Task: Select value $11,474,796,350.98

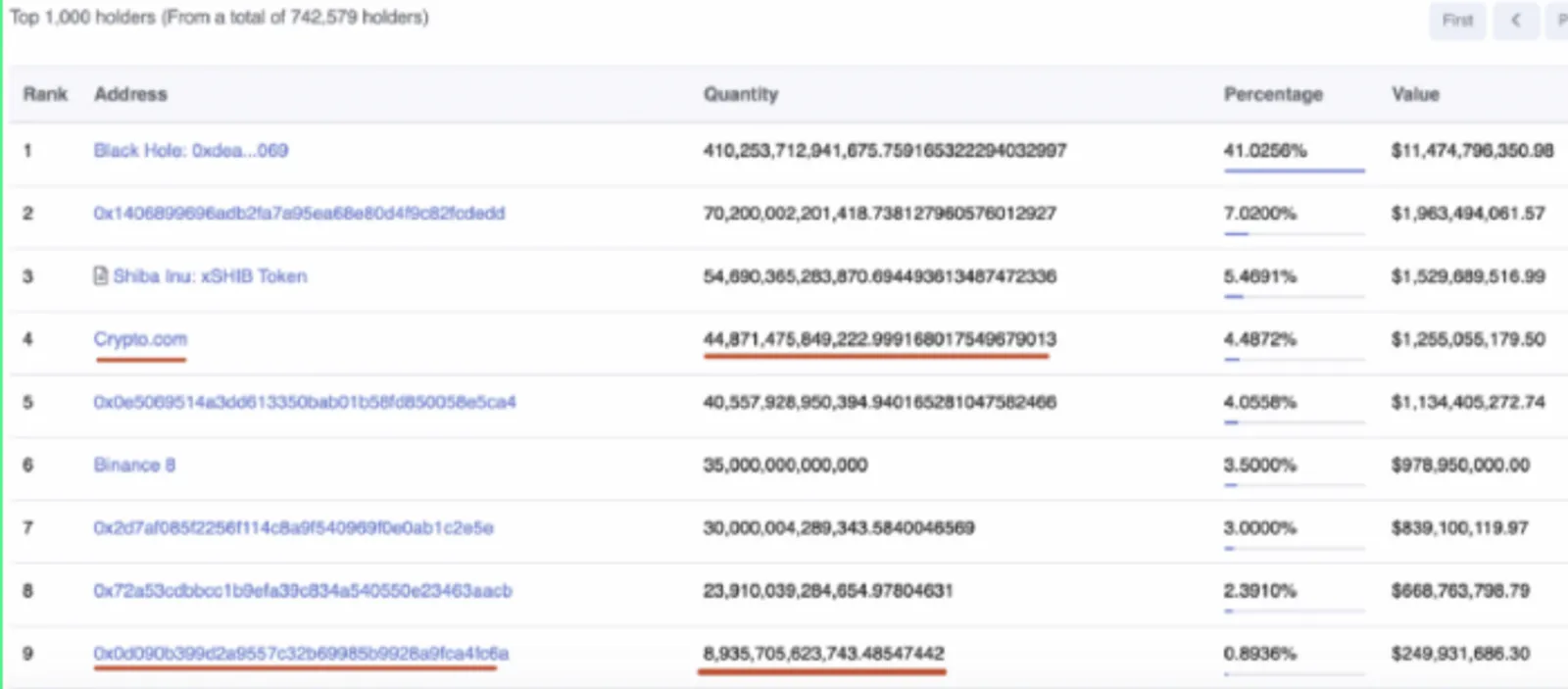Action: [1472, 150]
